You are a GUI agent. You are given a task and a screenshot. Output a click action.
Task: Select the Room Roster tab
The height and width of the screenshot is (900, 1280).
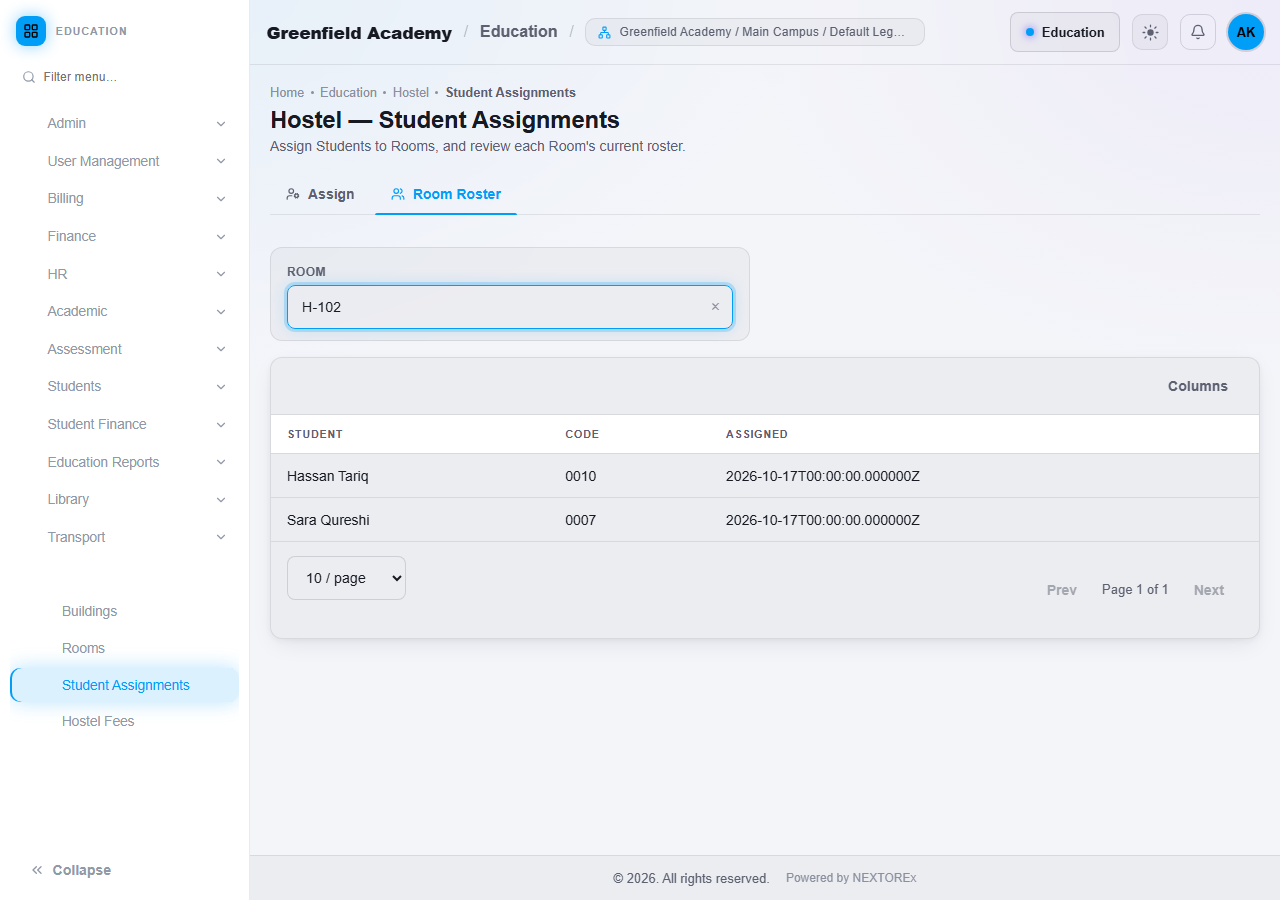(x=446, y=194)
